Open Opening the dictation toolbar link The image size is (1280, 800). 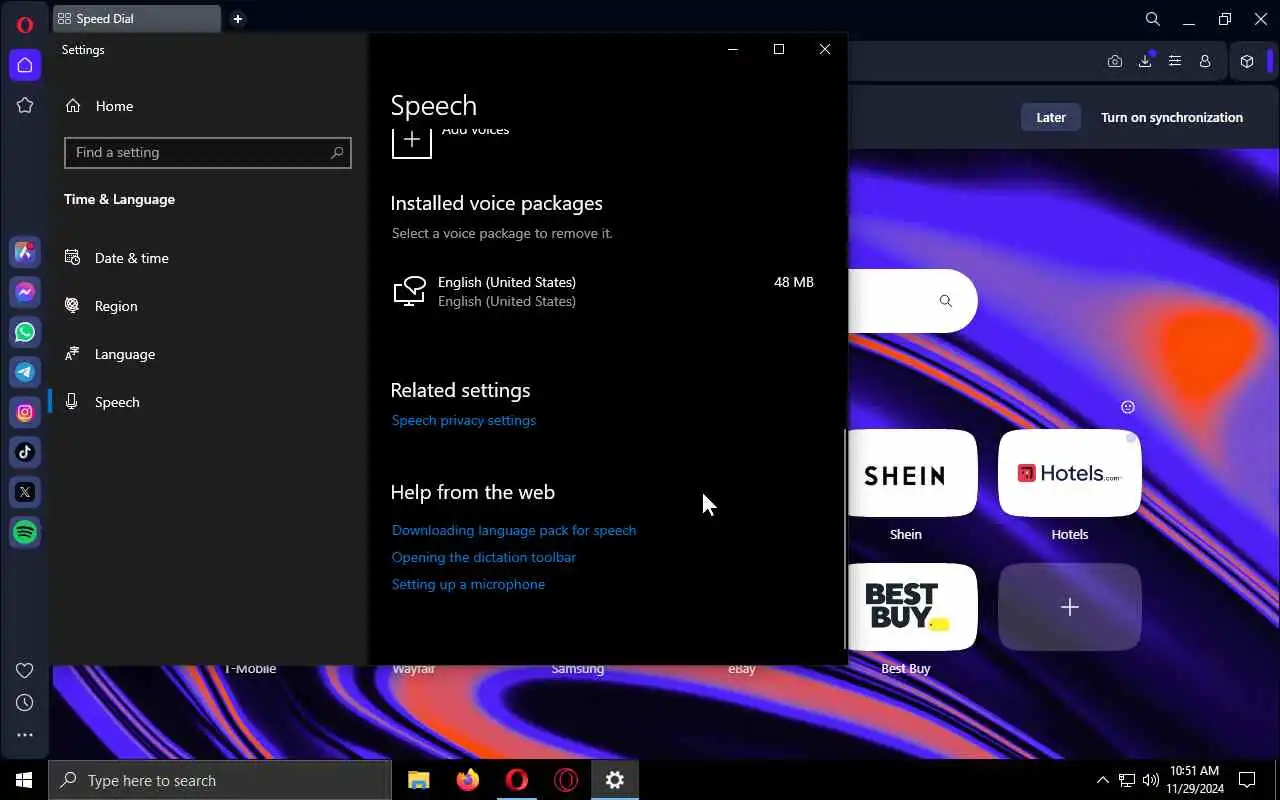pos(484,557)
